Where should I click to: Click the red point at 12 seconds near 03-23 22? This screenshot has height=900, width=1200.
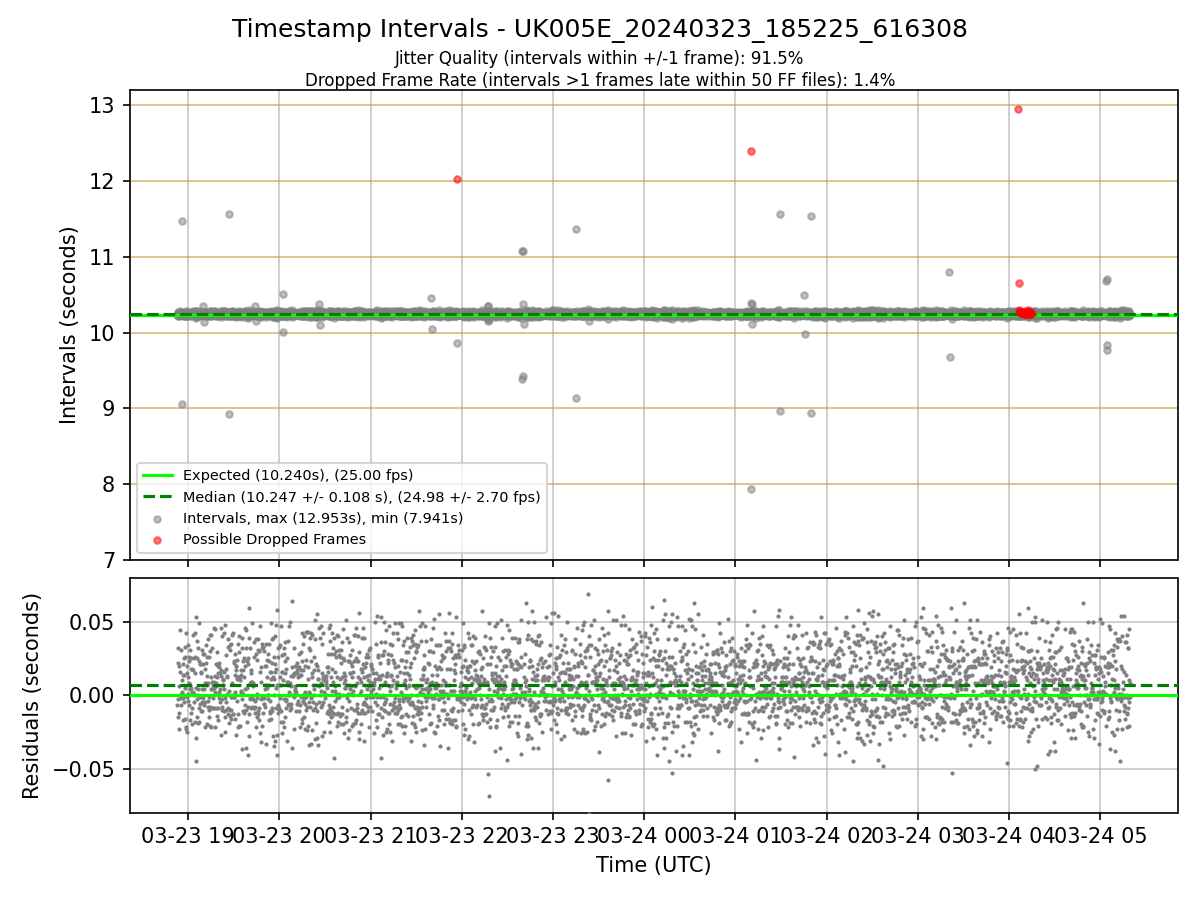[457, 179]
